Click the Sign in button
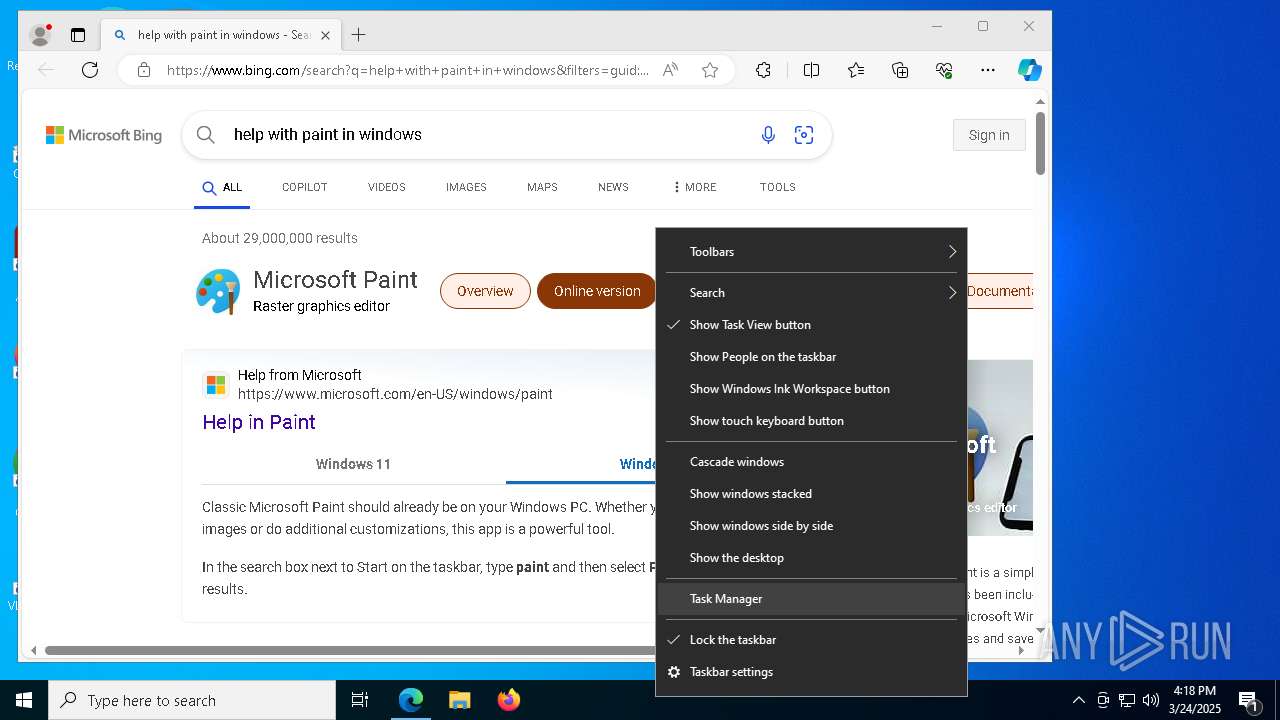This screenshot has width=1280, height=720. click(x=989, y=135)
